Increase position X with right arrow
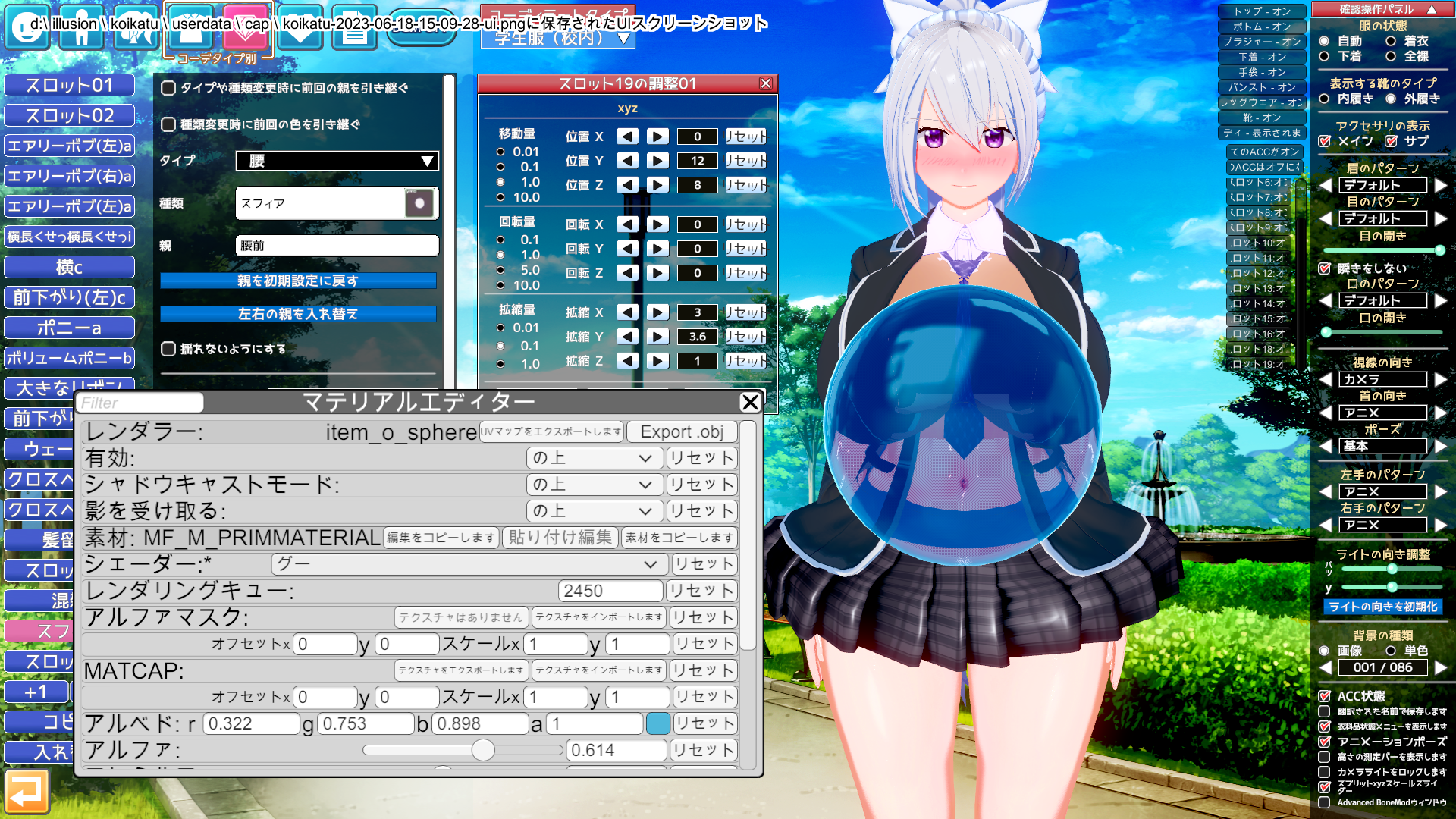Image resolution: width=1456 pixels, height=819 pixels. (657, 136)
